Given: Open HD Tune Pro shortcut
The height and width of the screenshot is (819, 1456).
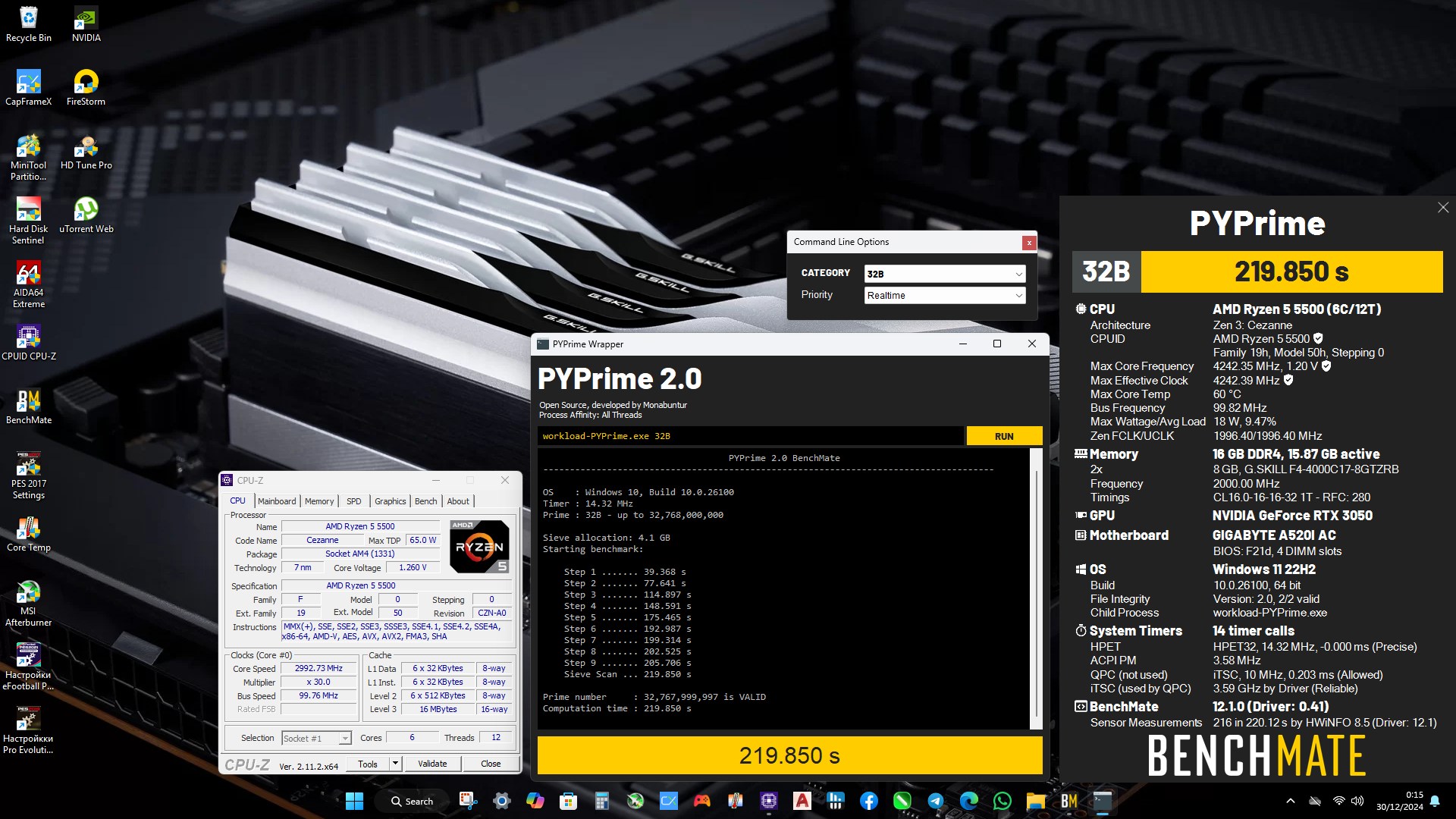Looking at the screenshot, I should [x=86, y=152].
